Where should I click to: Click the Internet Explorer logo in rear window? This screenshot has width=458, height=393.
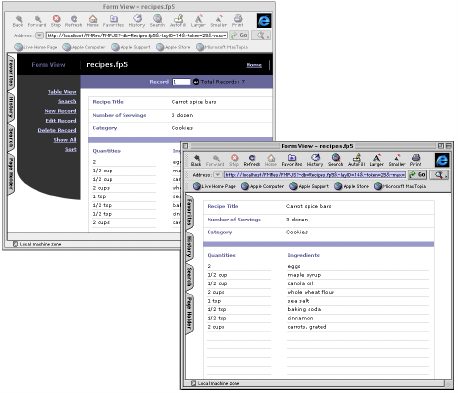click(264, 21)
